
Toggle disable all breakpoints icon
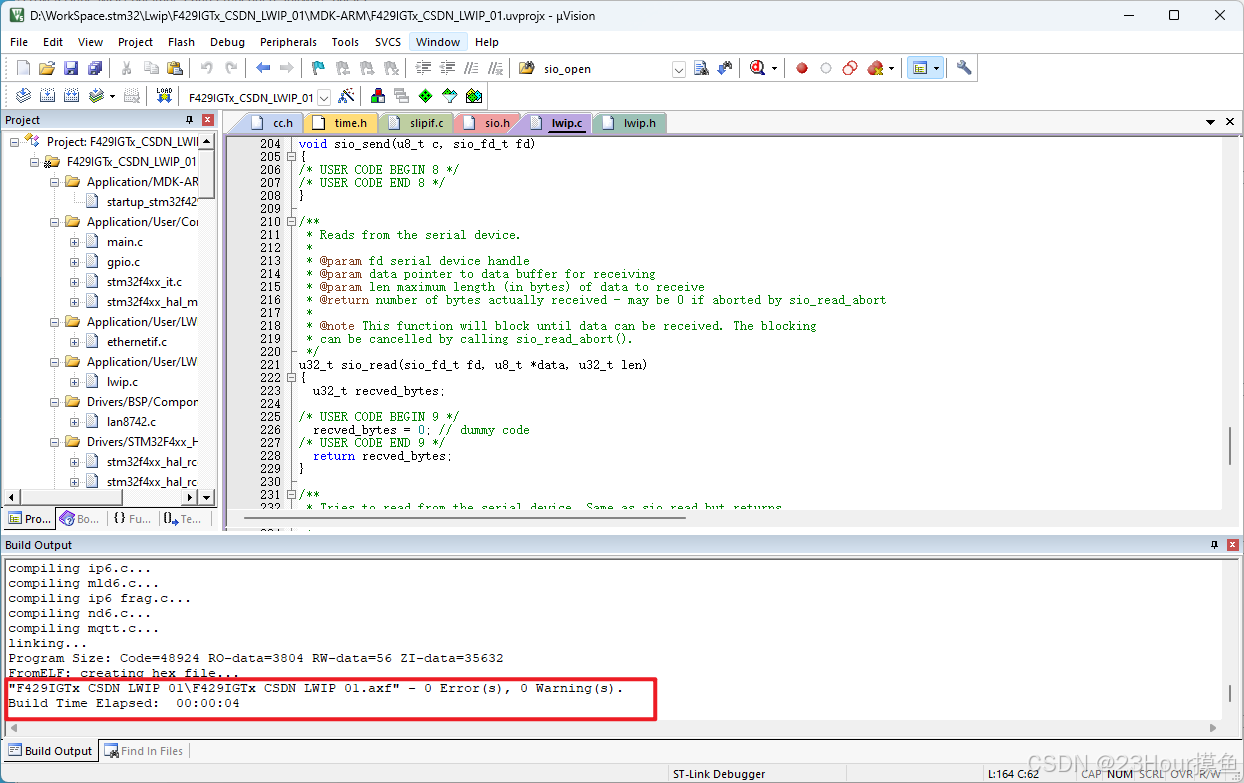pos(848,67)
